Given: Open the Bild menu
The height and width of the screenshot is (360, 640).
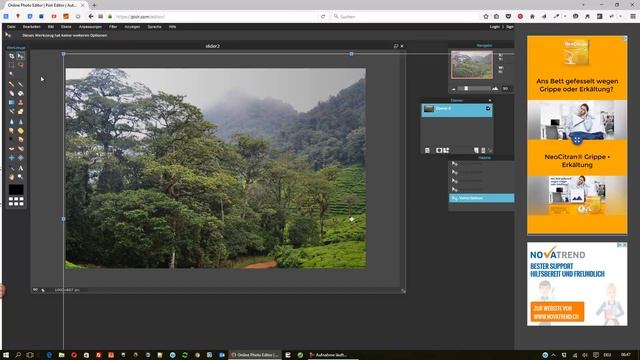Looking at the screenshot, I should tap(51, 27).
